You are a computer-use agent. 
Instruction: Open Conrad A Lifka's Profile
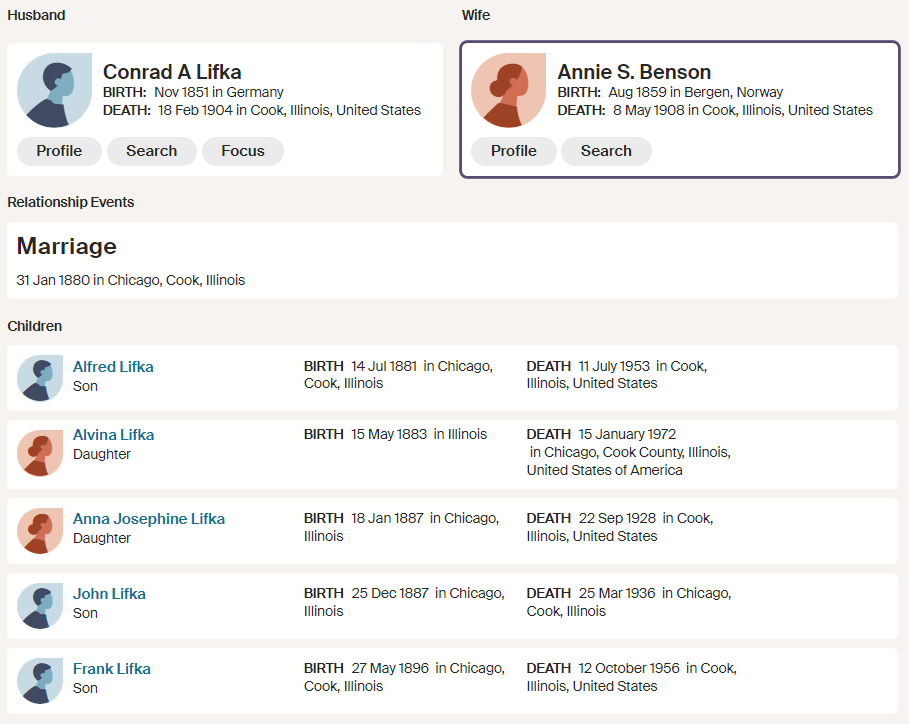pyautogui.click(x=59, y=151)
